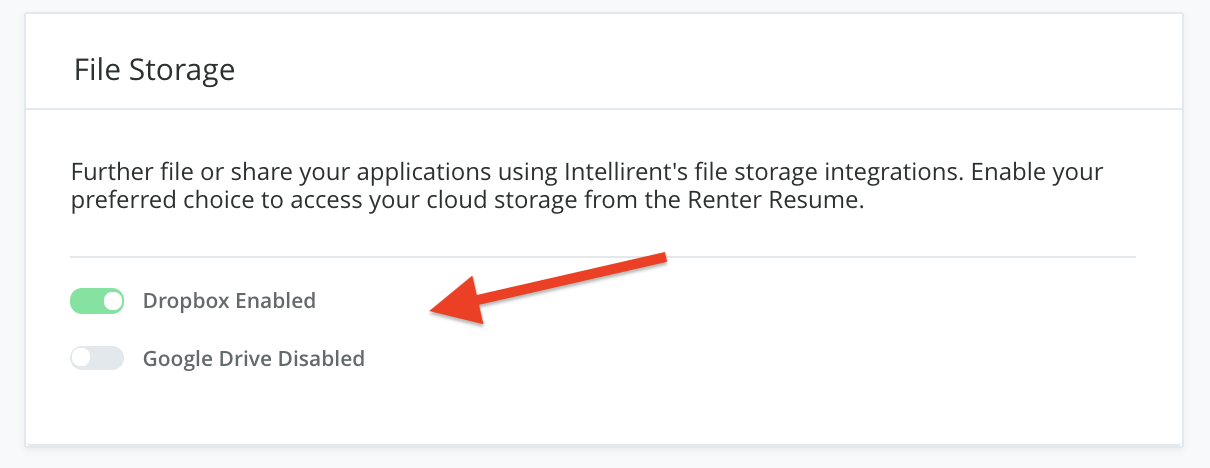The image size is (1210, 468).
Task: Click the white knob on the green Dropbox switch
Action: [x=112, y=300]
